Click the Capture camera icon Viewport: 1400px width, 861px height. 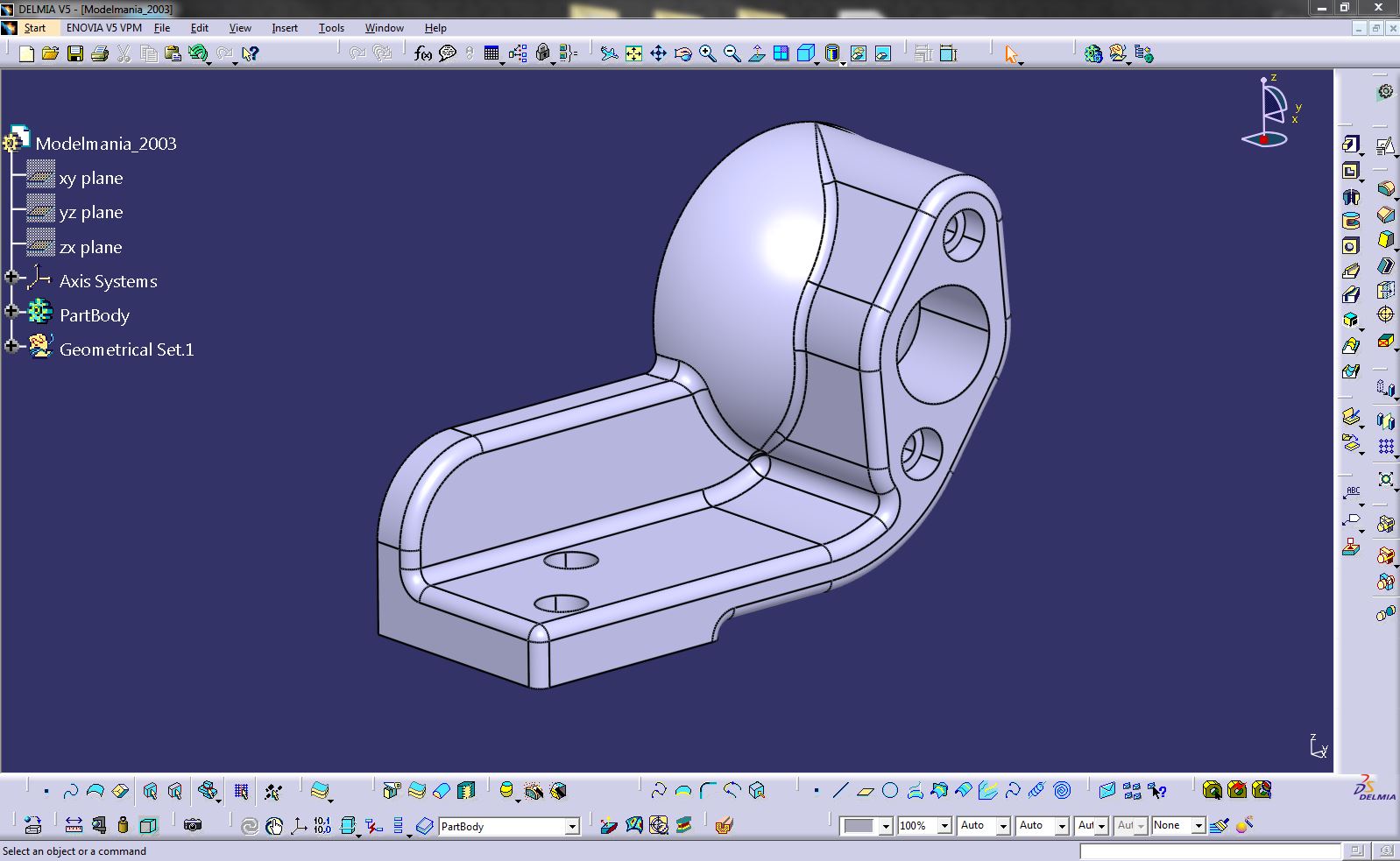click(193, 825)
